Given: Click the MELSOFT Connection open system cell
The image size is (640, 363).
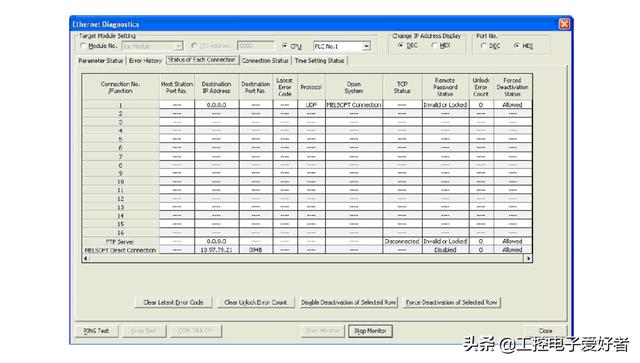Looking at the screenshot, I should tap(354, 105).
